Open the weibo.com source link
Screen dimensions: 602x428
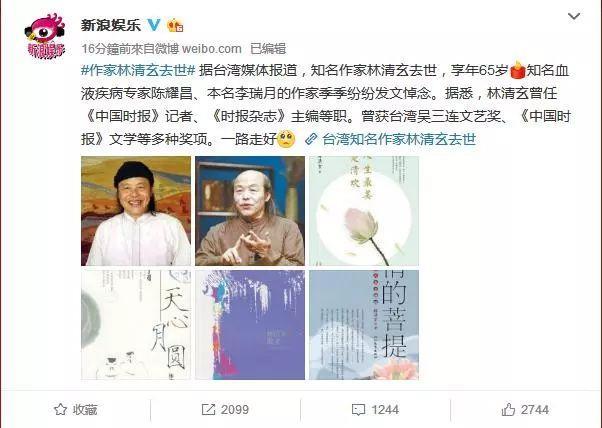click(212, 49)
